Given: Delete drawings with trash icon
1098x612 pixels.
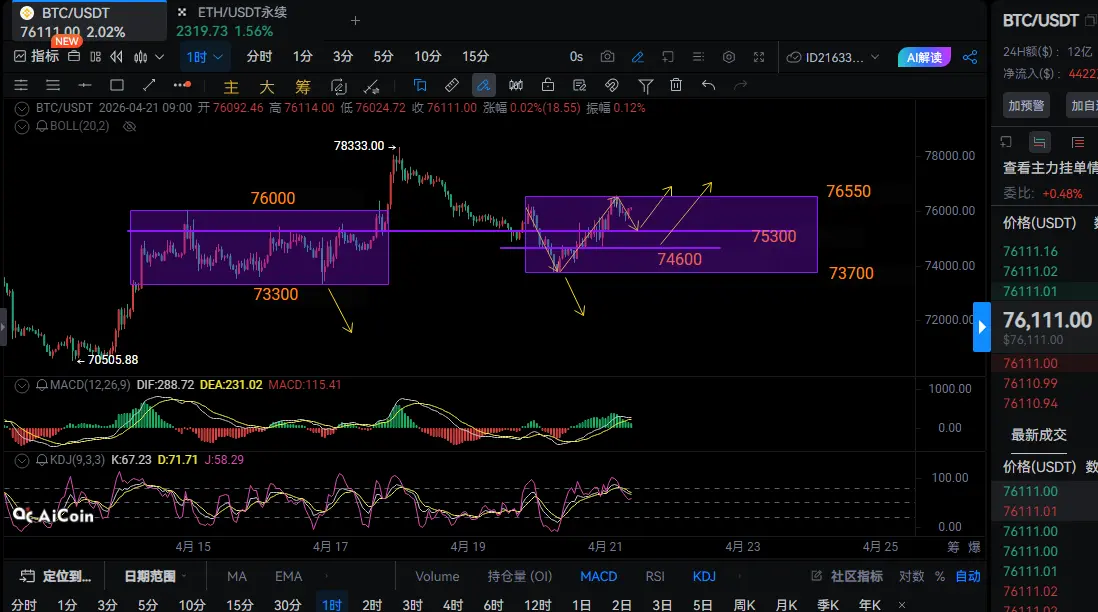Looking at the screenshot, I should [x=676, y=85].
